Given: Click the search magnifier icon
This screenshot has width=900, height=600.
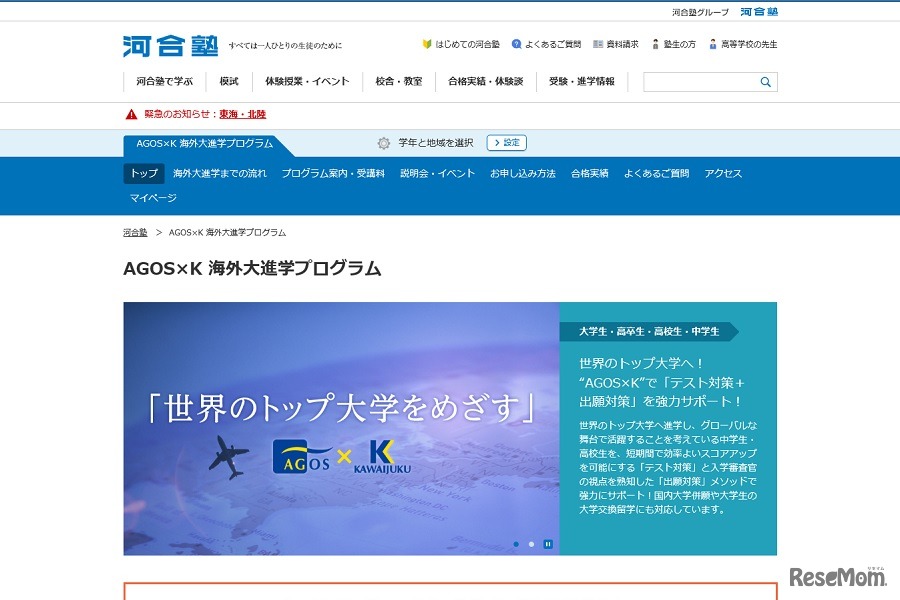Looking at the screenshot, I should pos(767,81).
